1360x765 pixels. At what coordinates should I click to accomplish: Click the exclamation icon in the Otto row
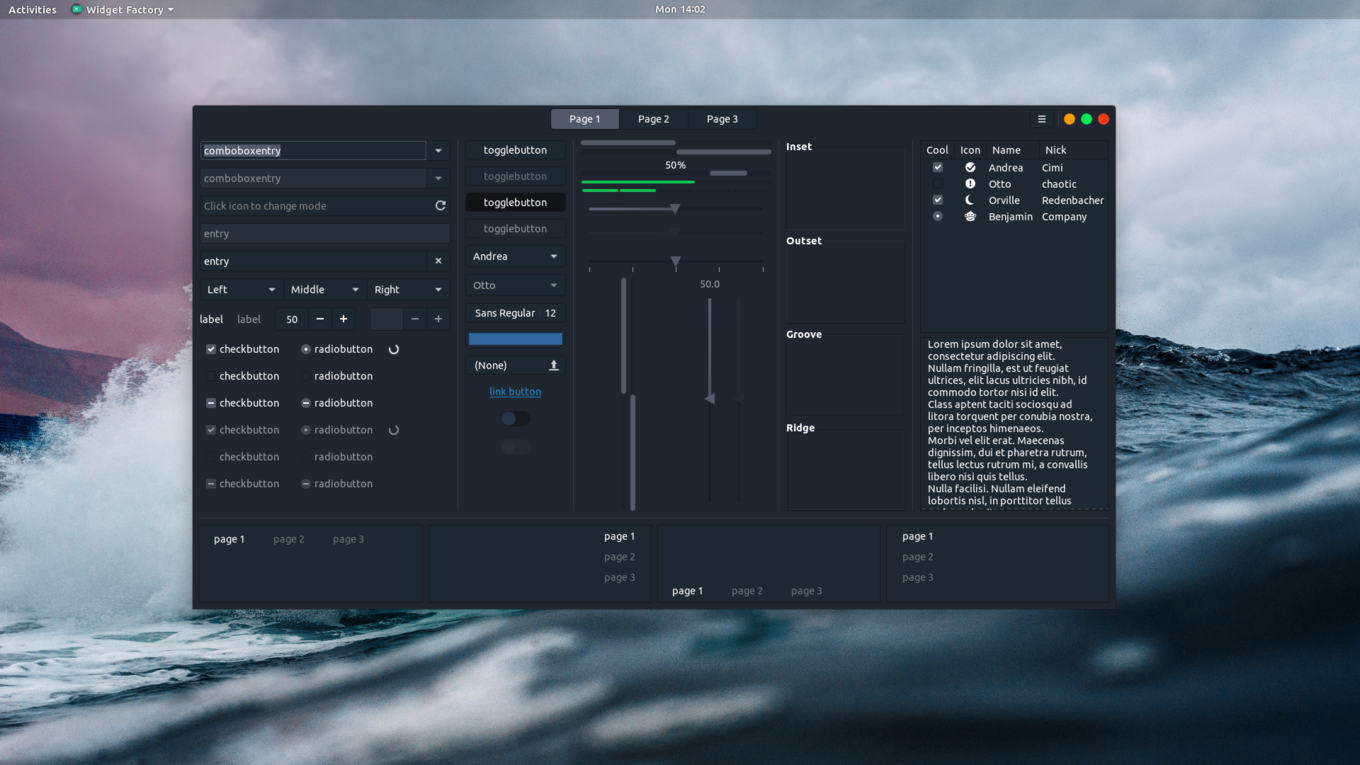pos(970,184)
